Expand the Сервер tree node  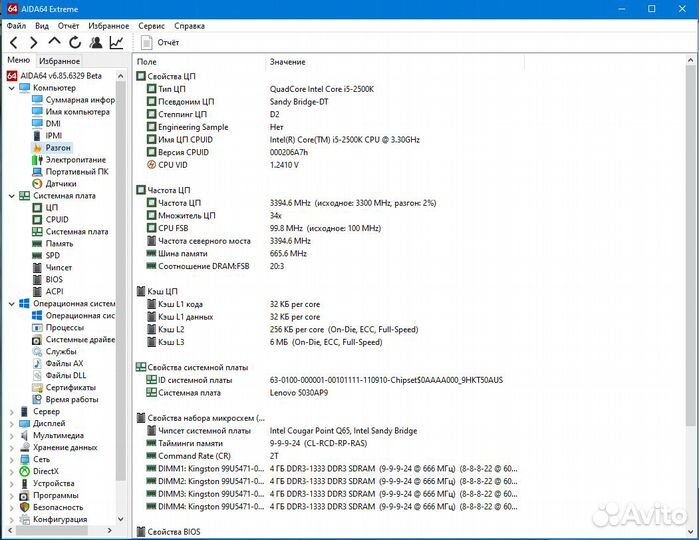pyautogui.click(x=12, y=412)
